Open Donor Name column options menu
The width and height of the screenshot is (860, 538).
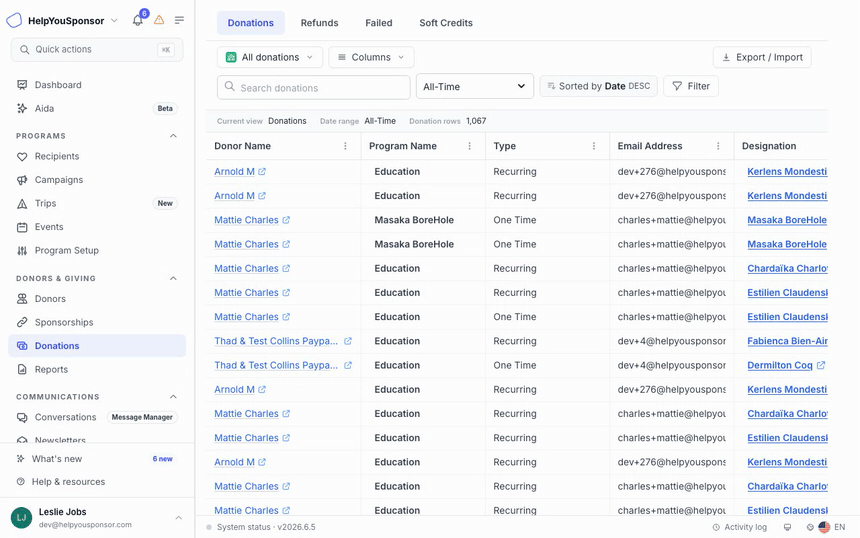click(x=345, y=146)
